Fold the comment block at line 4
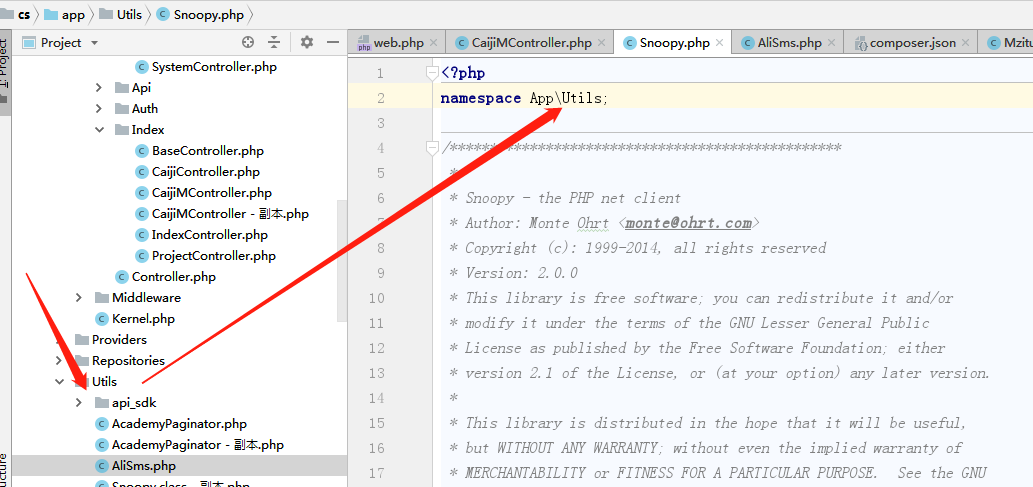 tap(432, 148)
